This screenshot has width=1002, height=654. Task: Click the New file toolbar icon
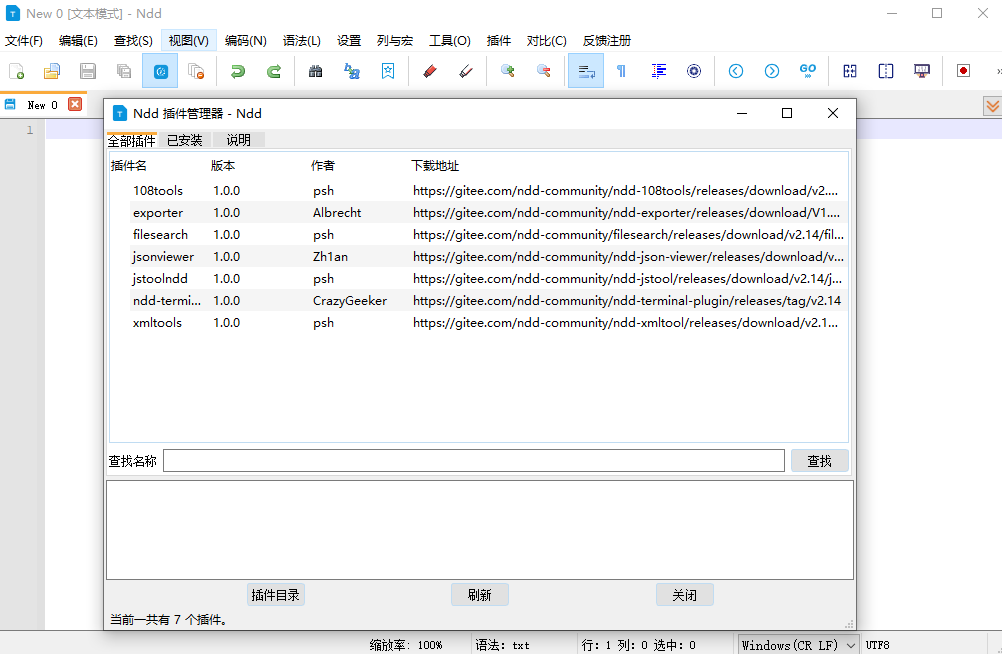(x=17, y=71)
